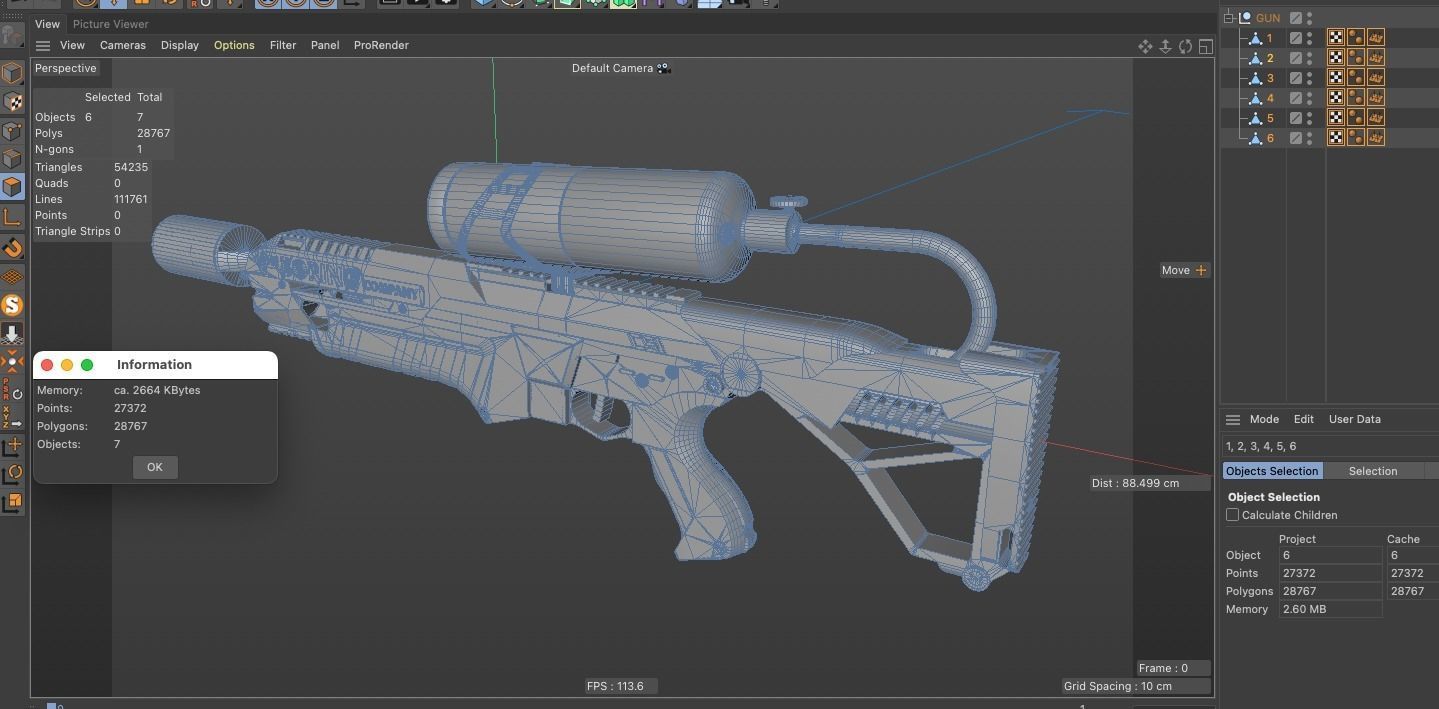
Task: Click the Default Camera label
Action: [x=613, y=68]
